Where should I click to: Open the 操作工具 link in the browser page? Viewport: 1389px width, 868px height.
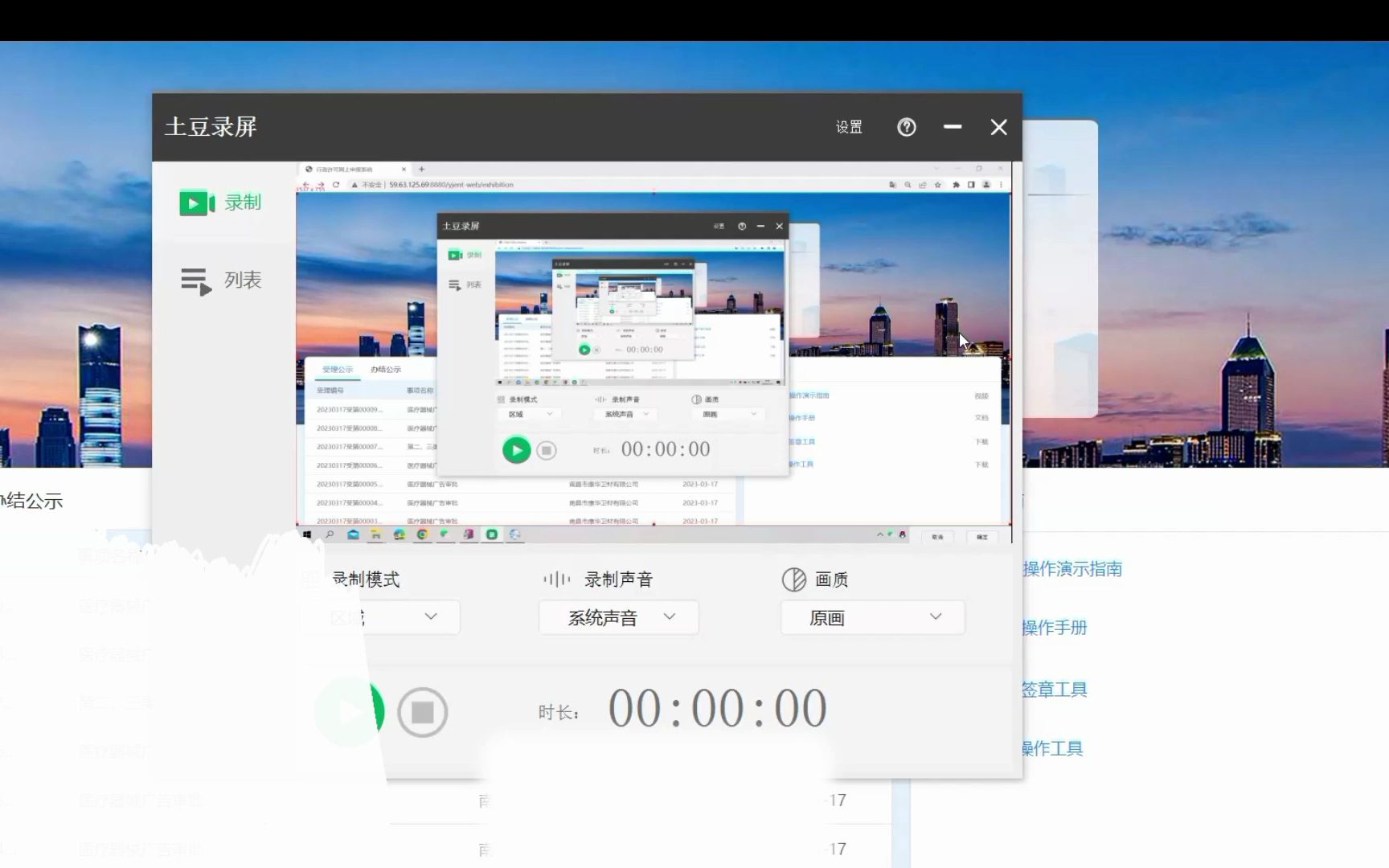click(x=1052, y=749)
